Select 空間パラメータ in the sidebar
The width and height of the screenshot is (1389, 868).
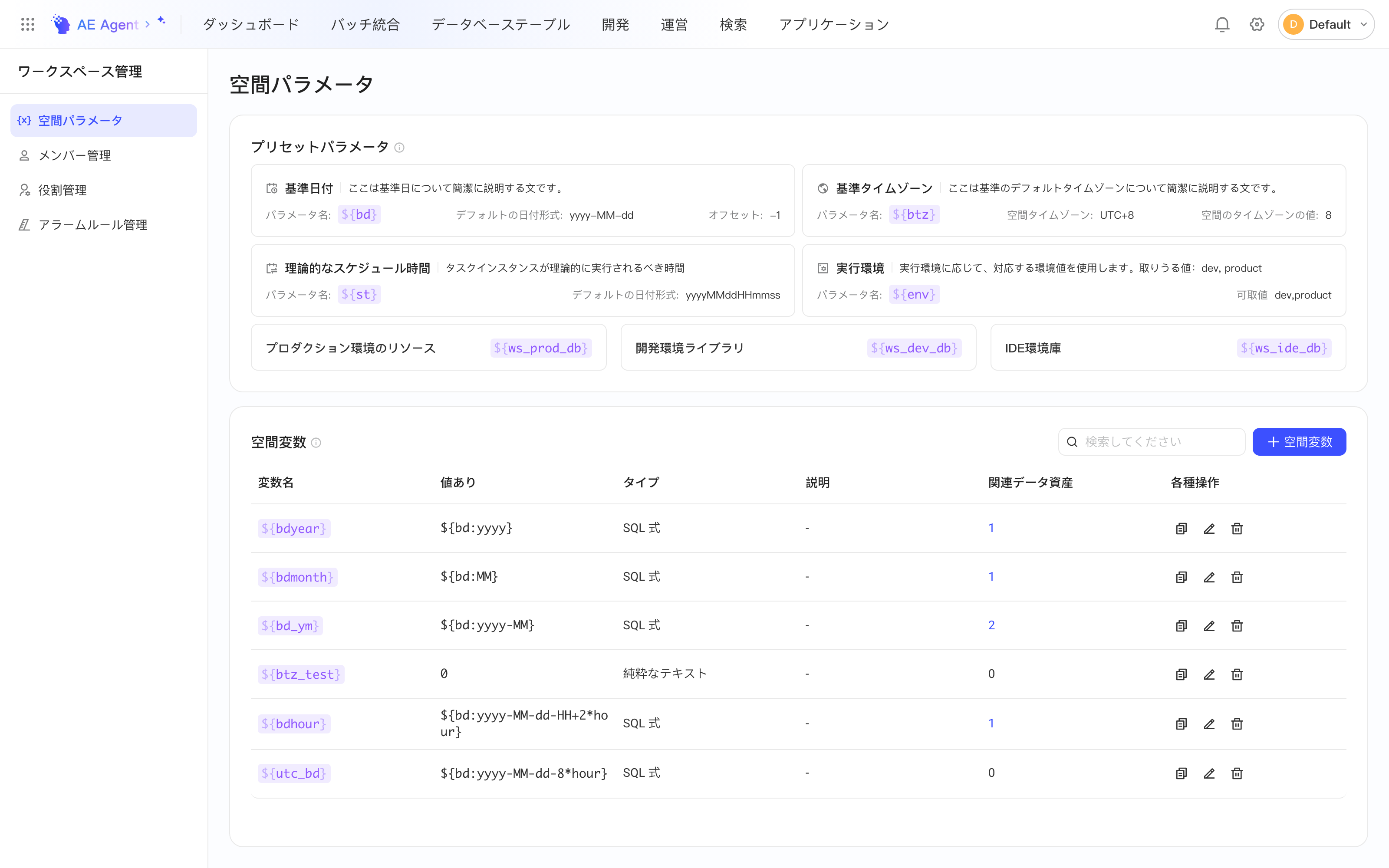coord(103,121)
